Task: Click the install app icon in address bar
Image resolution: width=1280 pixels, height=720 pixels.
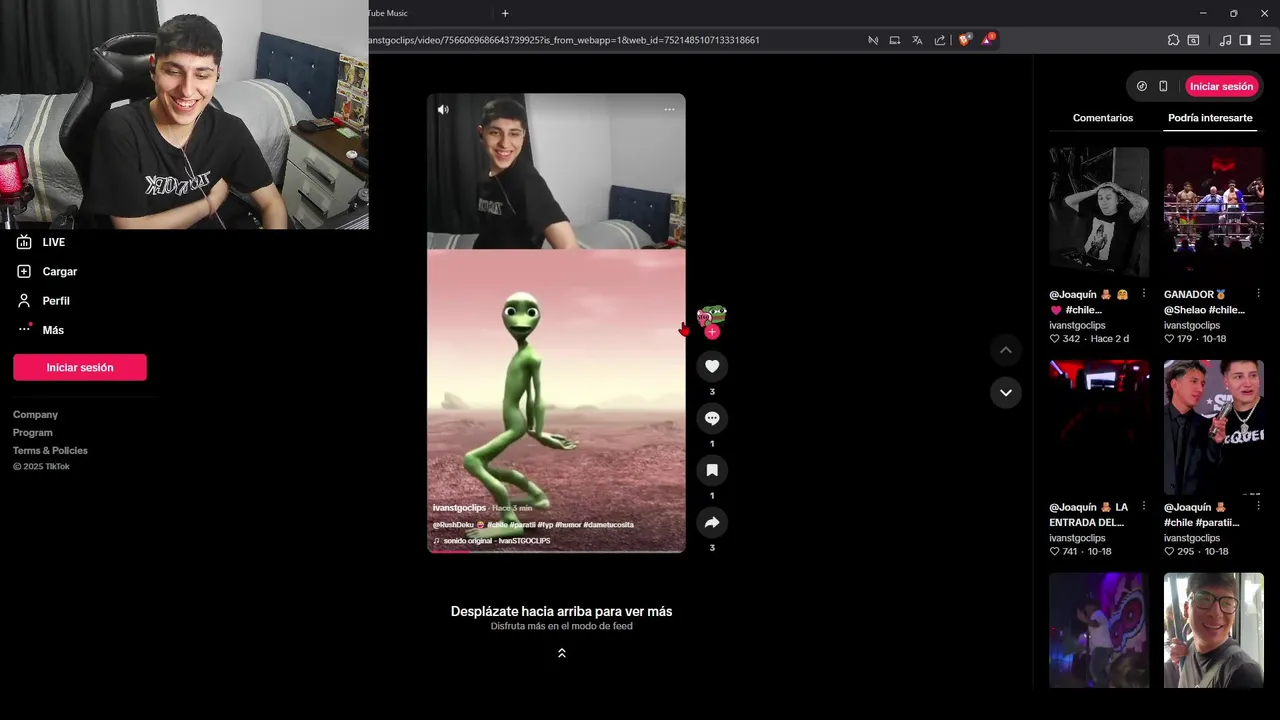Action: [x=895, y=40]
